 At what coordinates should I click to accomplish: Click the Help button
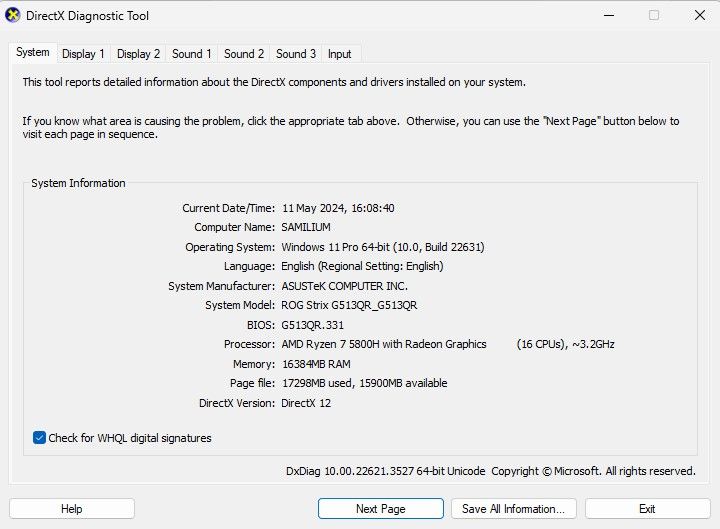[72, 509]
